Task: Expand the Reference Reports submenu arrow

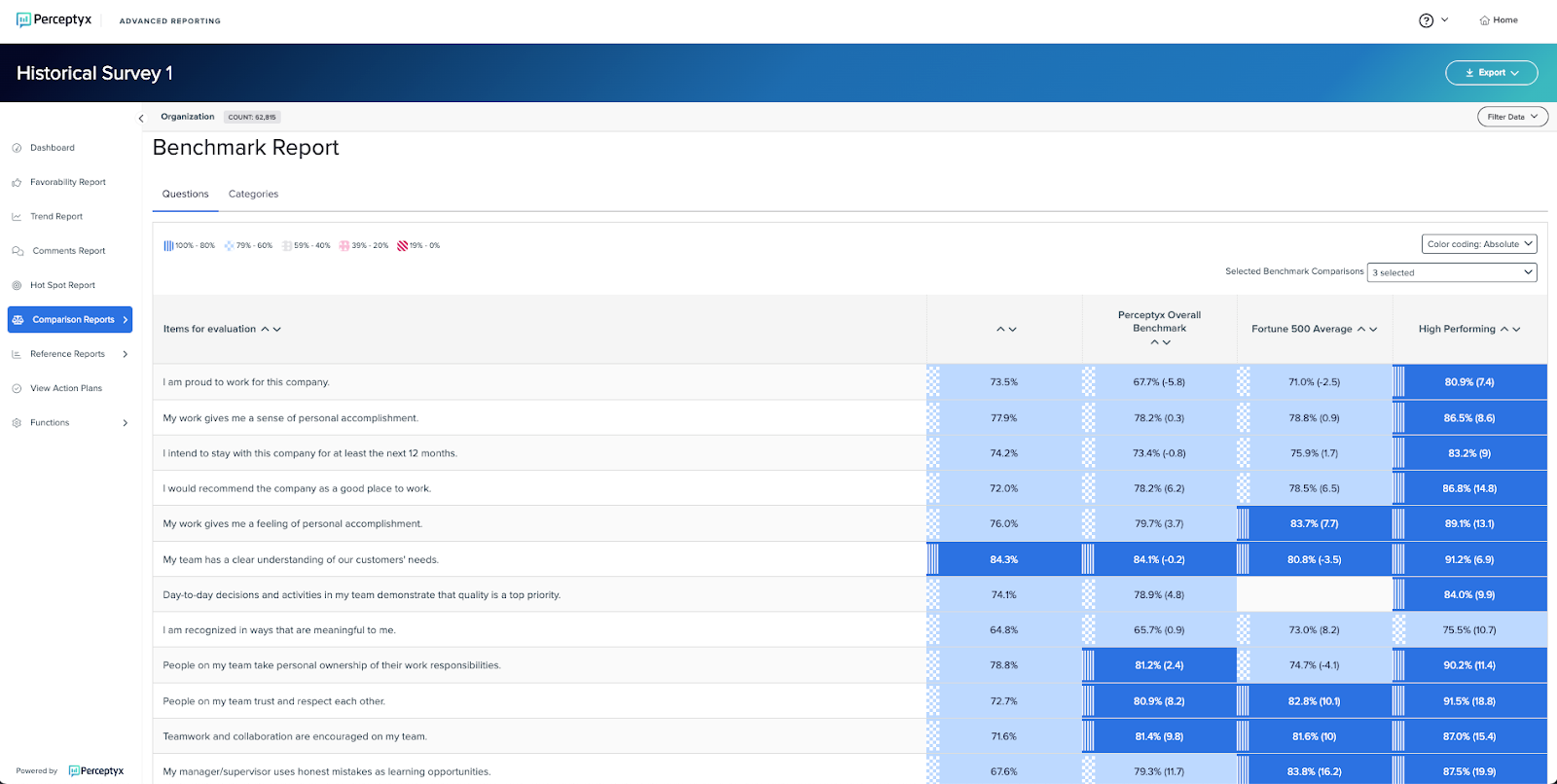Action: point(126,354)
